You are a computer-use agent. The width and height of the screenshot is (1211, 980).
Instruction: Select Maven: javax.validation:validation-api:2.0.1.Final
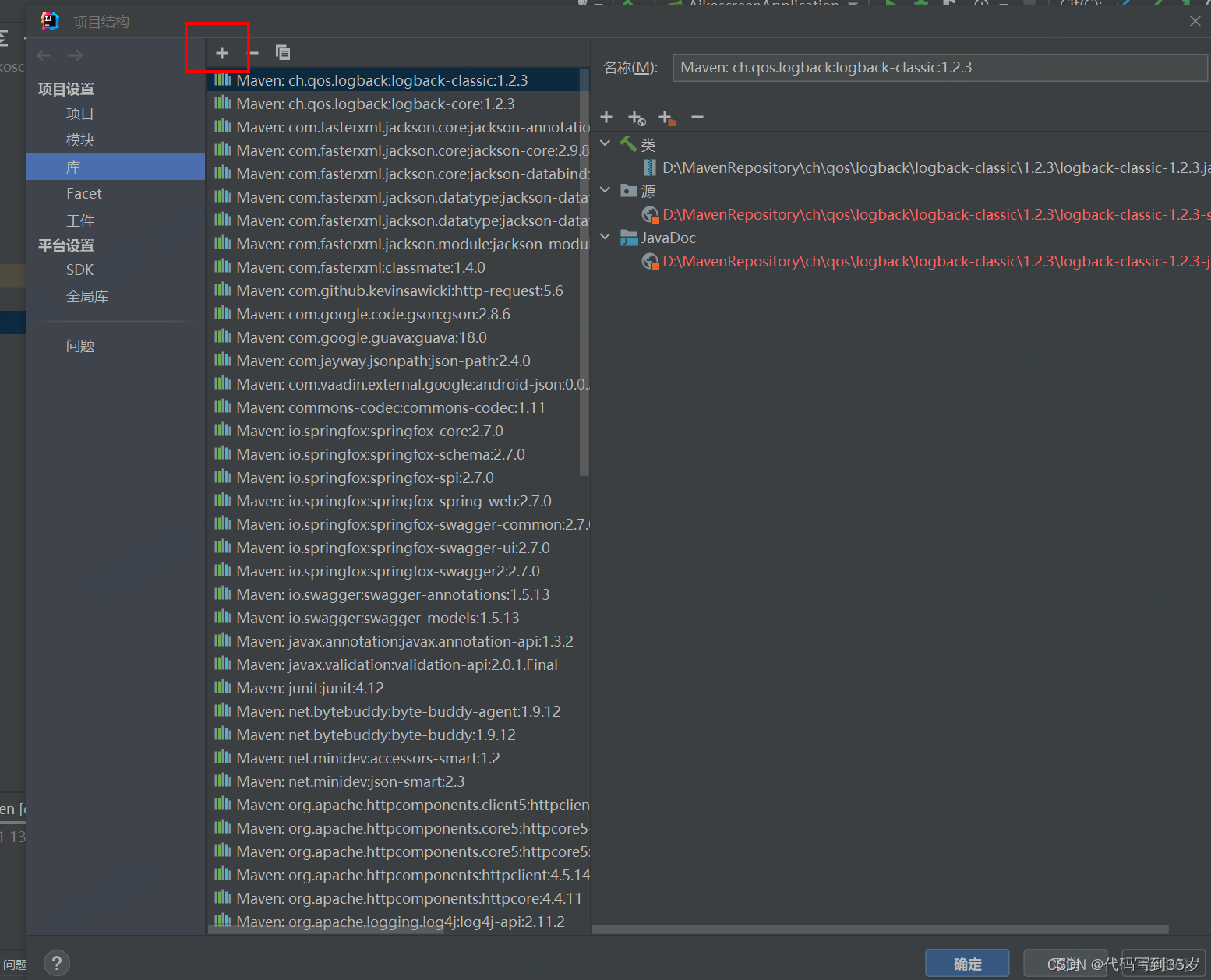[397, 664]
